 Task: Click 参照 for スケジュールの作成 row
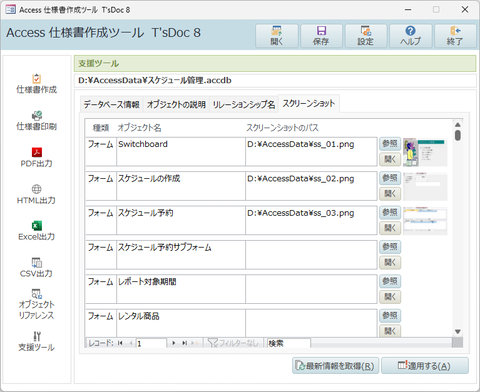(390, 178)
